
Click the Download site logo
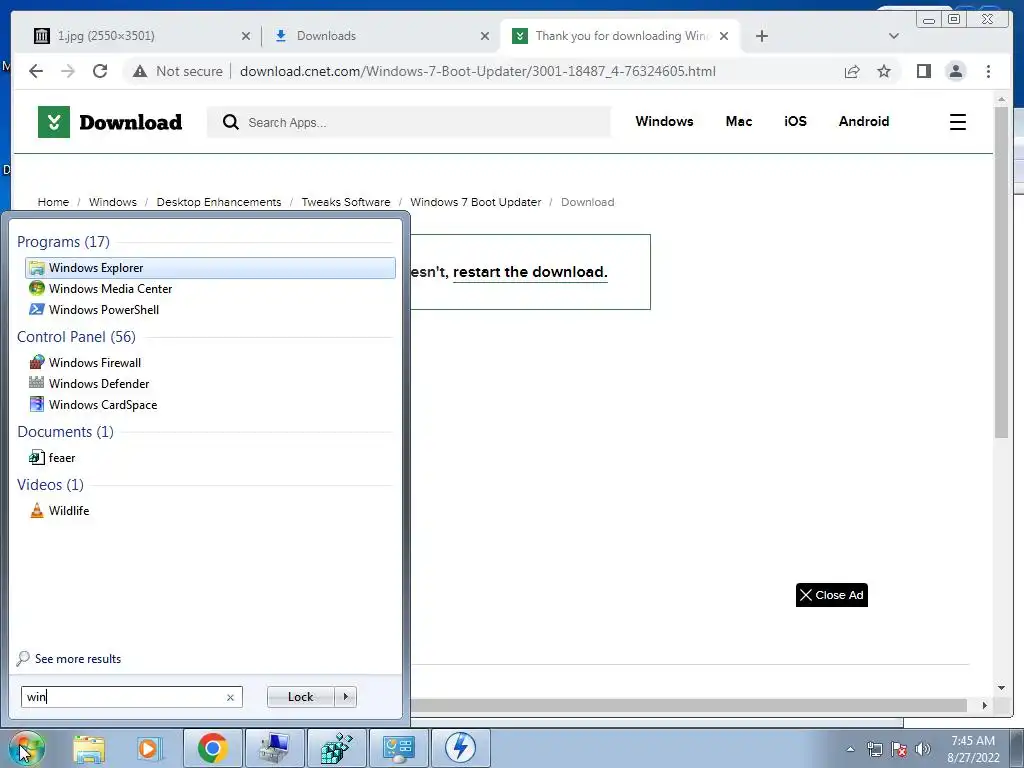(110, 122)
